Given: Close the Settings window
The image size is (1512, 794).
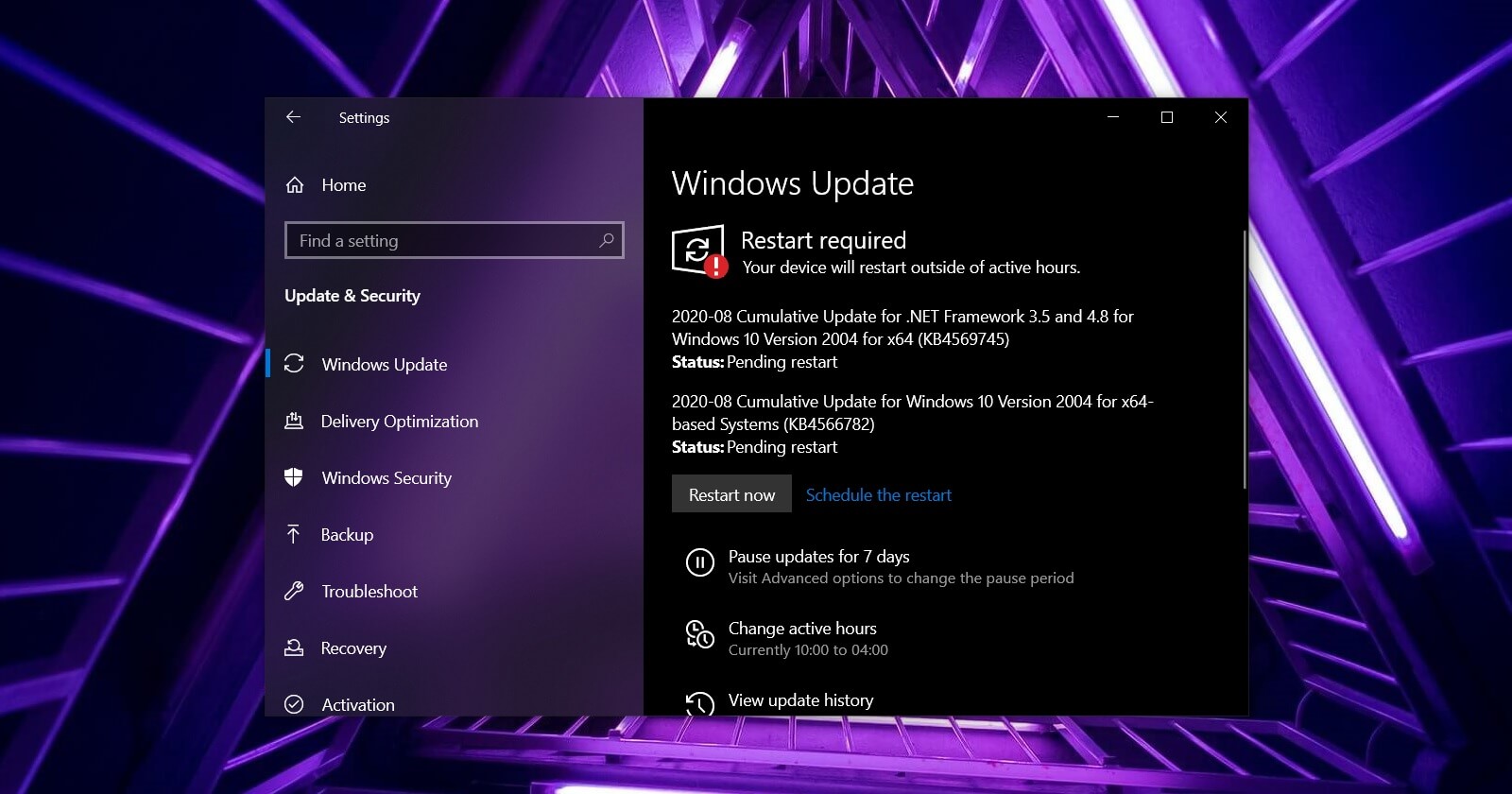Looking at the screenshot, I should [1221, 117].
